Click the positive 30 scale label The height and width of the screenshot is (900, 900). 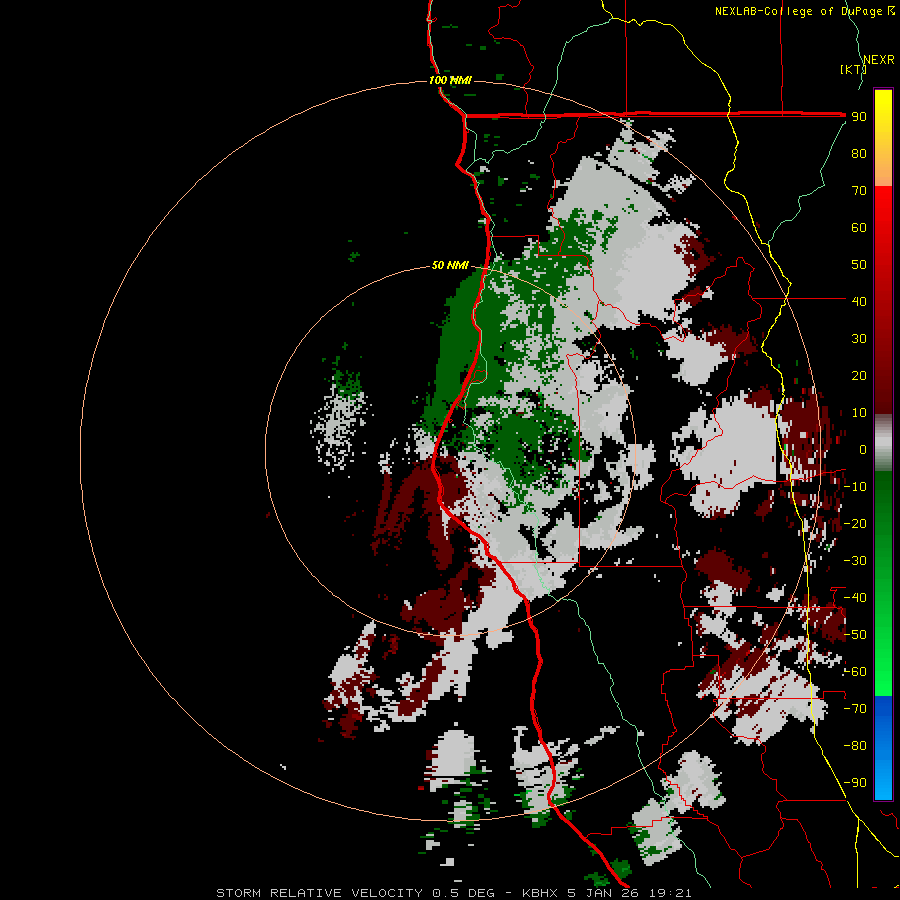(859, 339)
